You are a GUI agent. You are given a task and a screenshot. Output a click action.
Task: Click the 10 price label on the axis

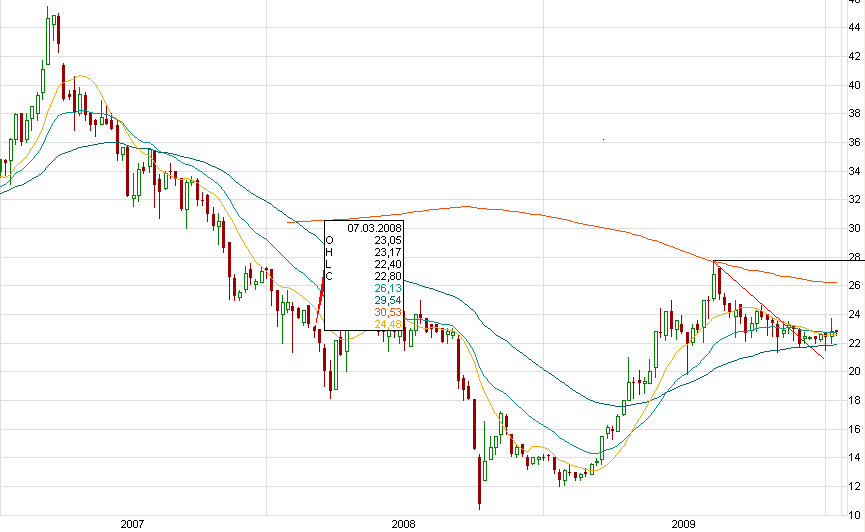[855, 515]
